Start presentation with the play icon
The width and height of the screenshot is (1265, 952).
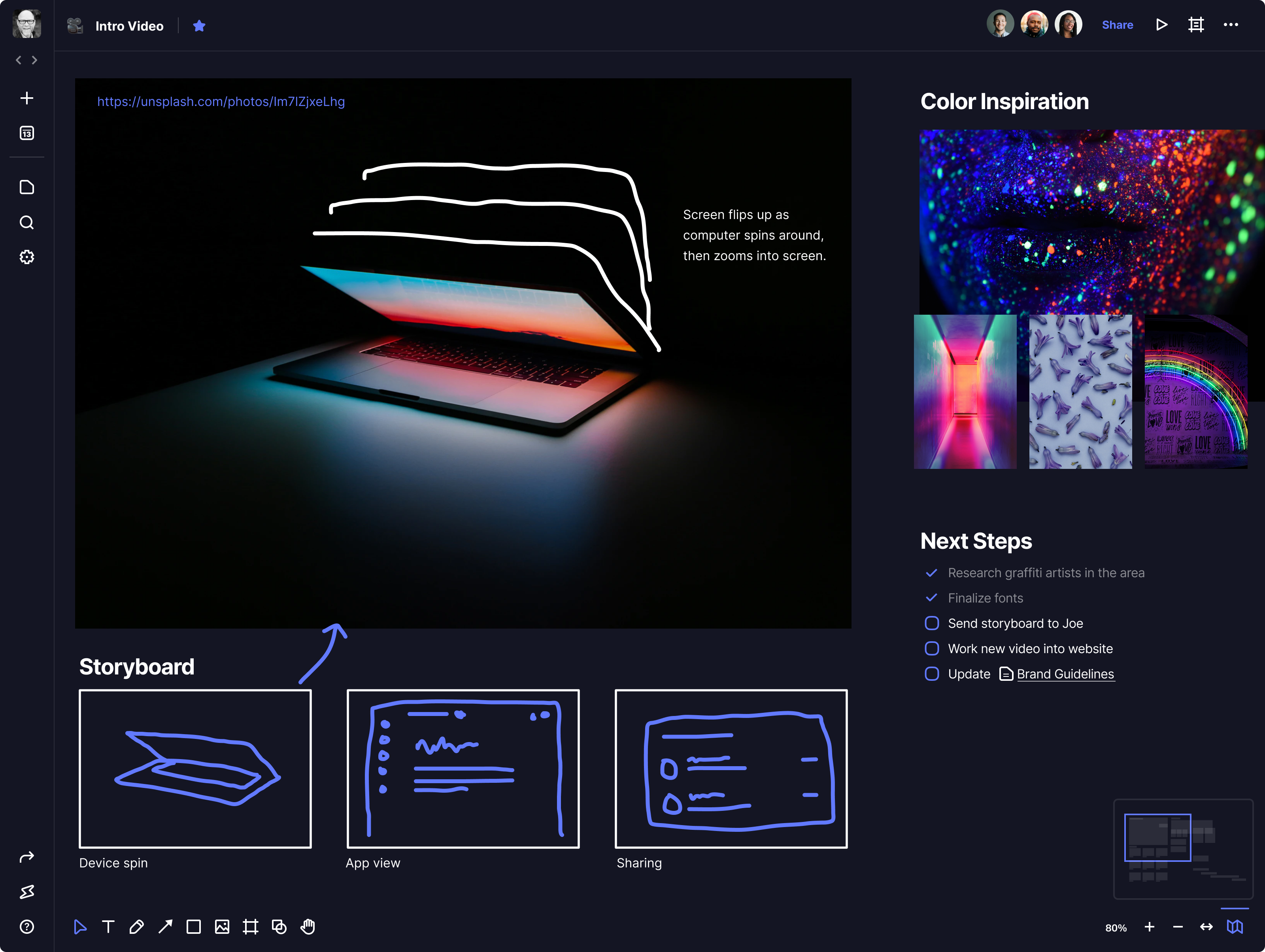(x=1161, y=25)
